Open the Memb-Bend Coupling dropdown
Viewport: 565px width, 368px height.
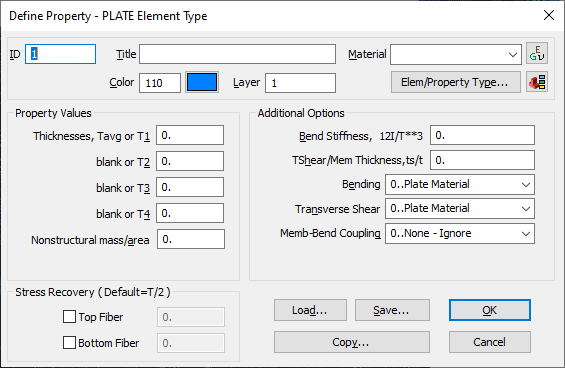pos(460,234)
